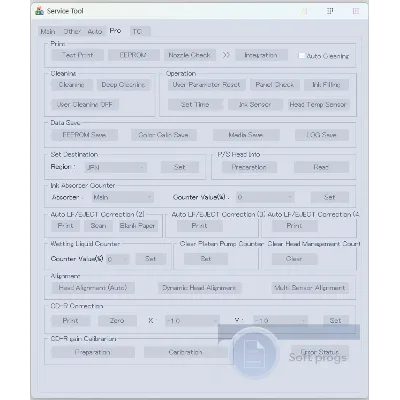Image resolution: width=400 pixels, height=400 pixels.
Task: Open the Y value dropdown in CD-R Correction
Action: (x=280, y=321)
